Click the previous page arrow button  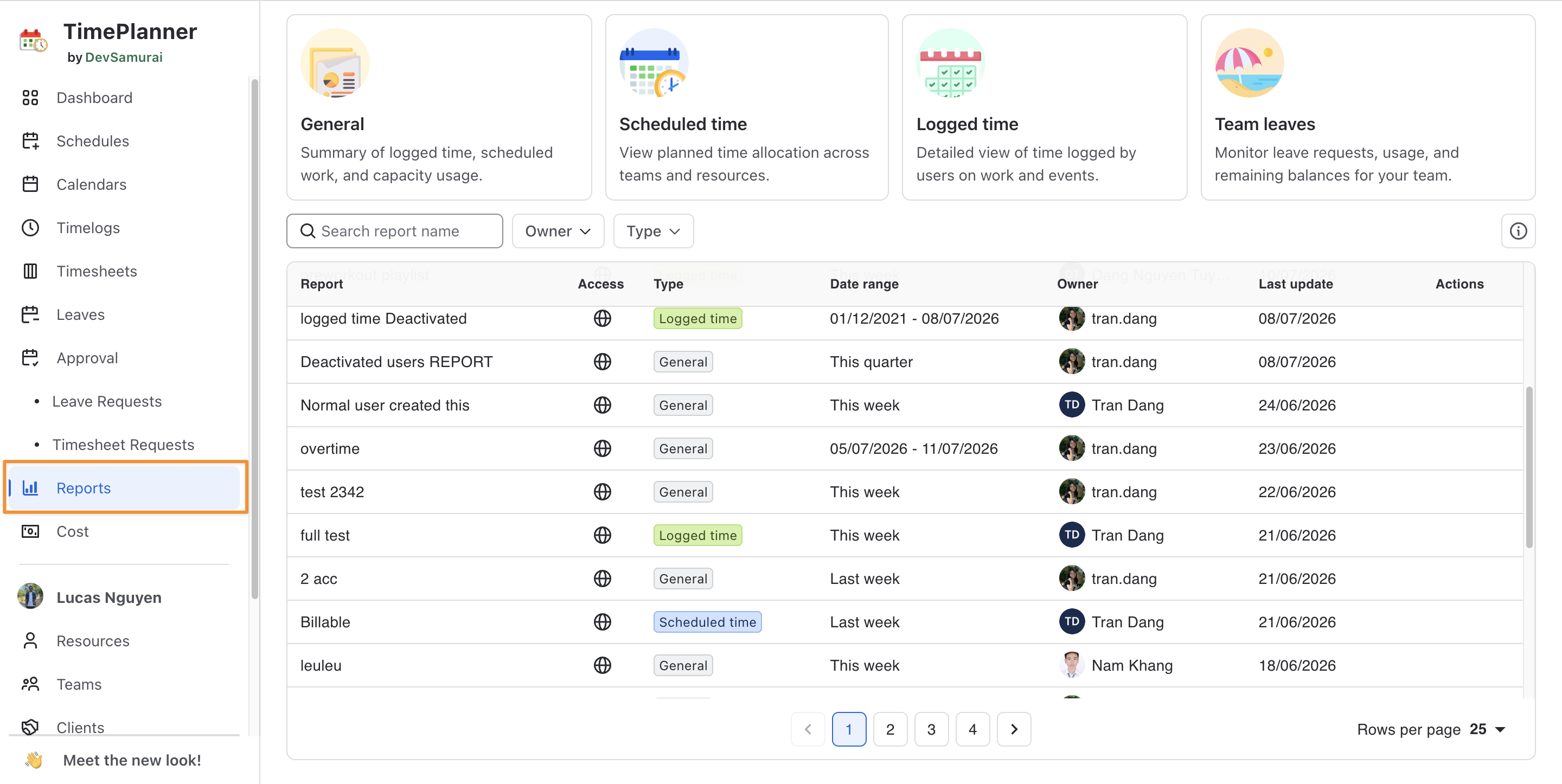point(808,729)
